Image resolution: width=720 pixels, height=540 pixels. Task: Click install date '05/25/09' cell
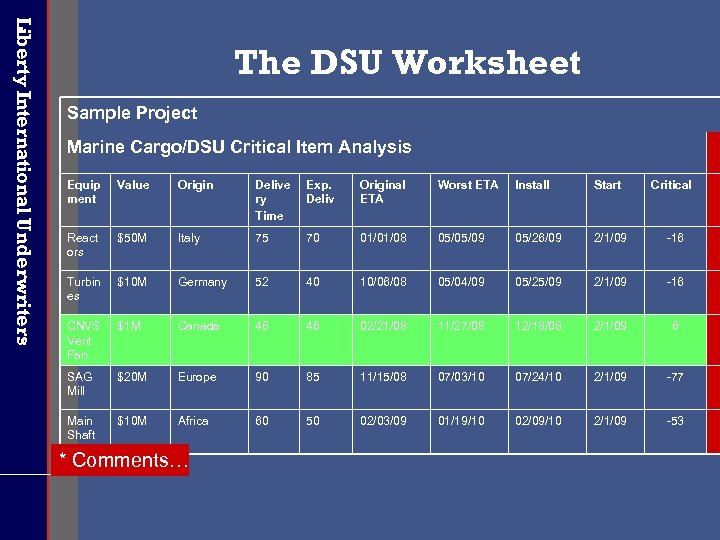tap(547, 292)
